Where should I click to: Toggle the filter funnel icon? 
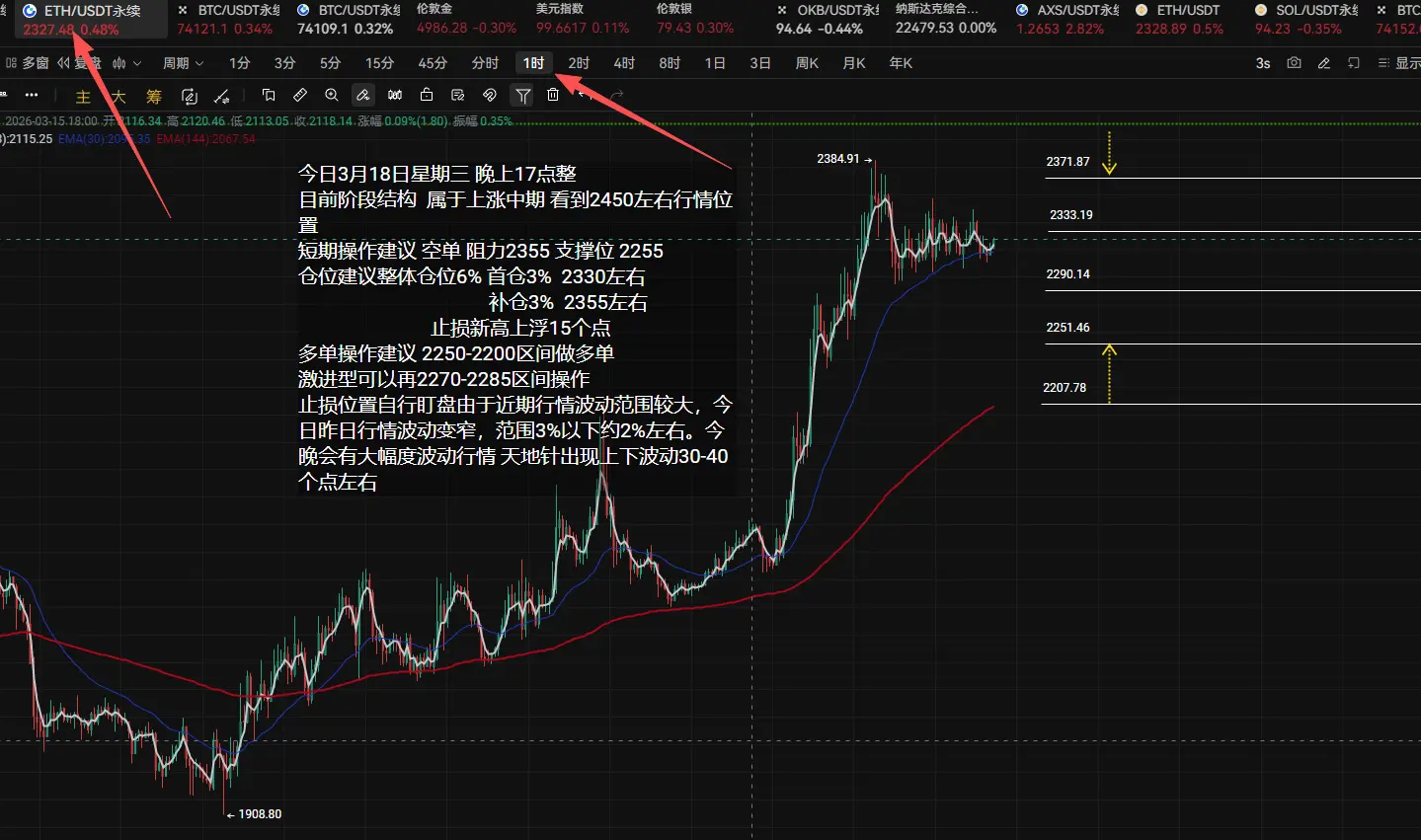coord(522,96)
